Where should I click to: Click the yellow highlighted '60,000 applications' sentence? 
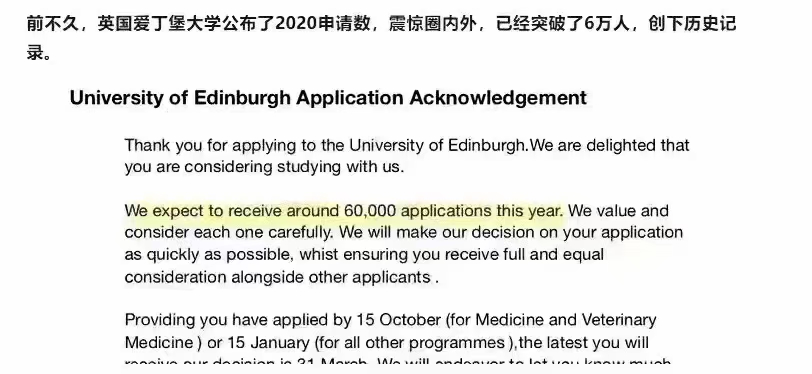(x=343, y=211)
